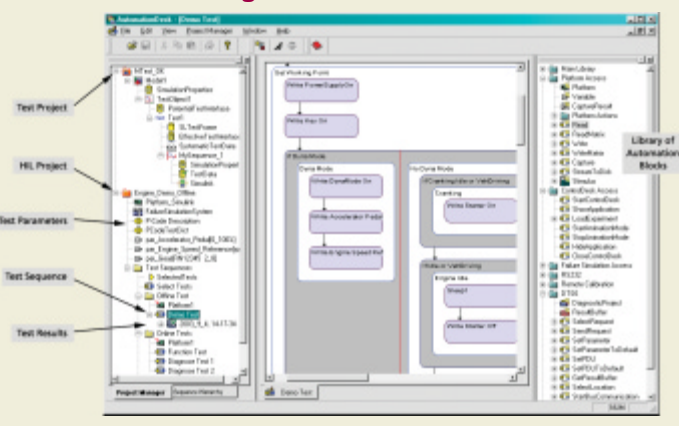Click the Function Test sequence icon
The height and width of the screenshot is (426, 679).
coord(160,352)
